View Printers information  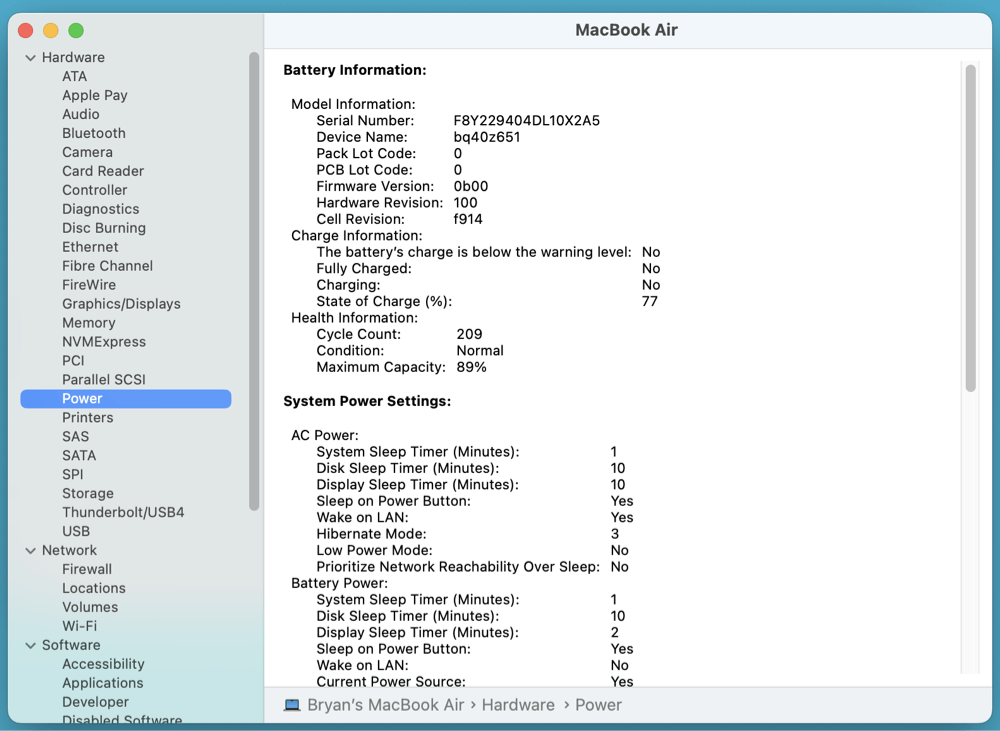point(88,417)
